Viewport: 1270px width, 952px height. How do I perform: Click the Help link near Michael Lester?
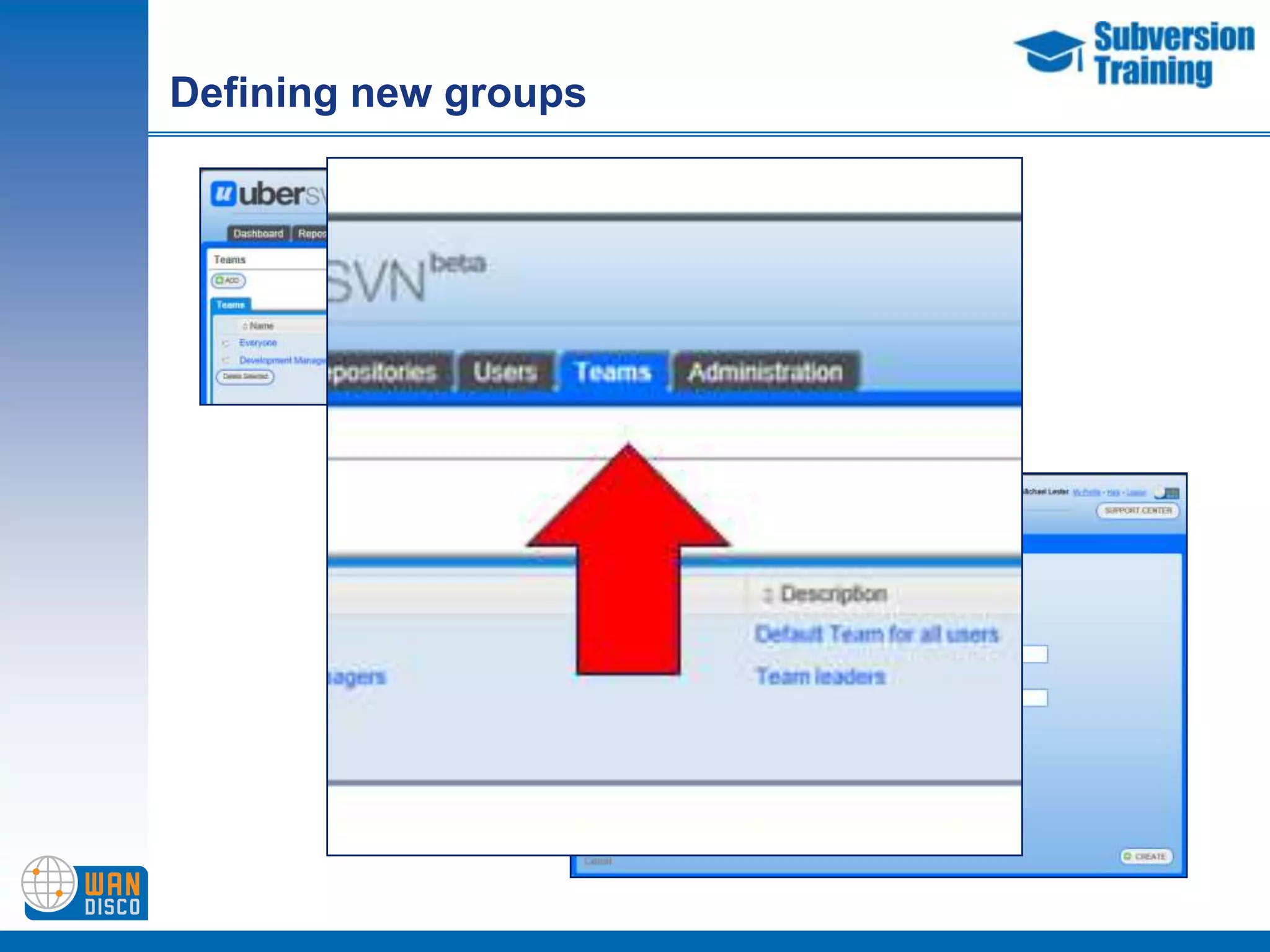[x=1113, y=492]
